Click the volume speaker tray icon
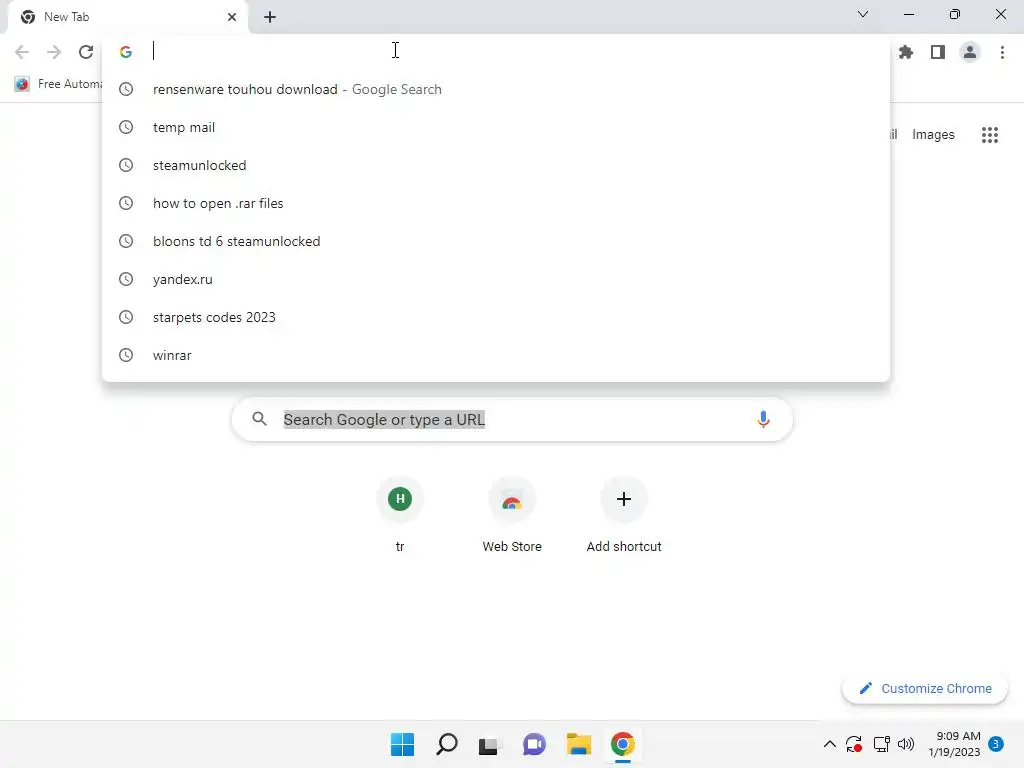This screenshot has width=1024, height=768. [x=906, y=744]
